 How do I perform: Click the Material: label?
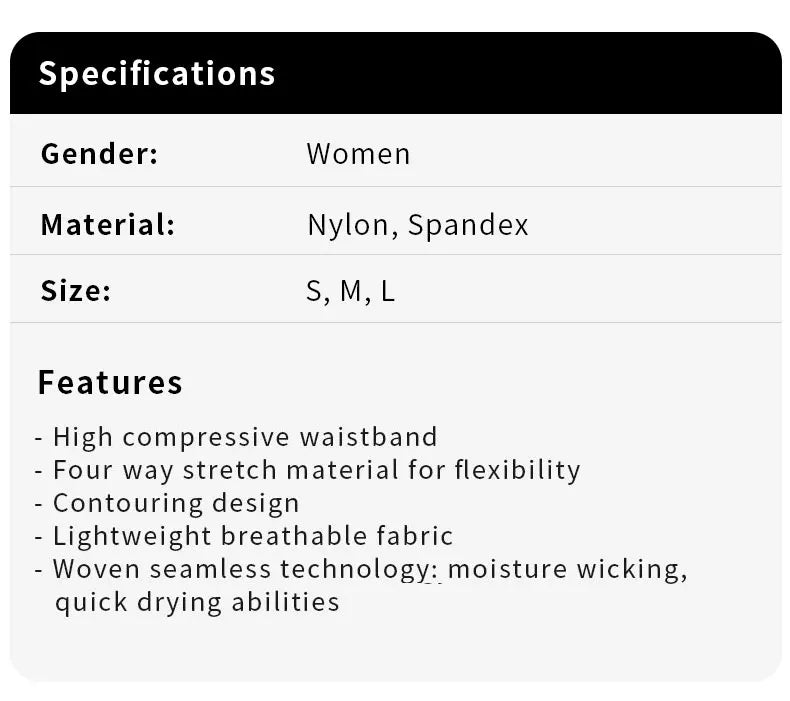[107, 224]
